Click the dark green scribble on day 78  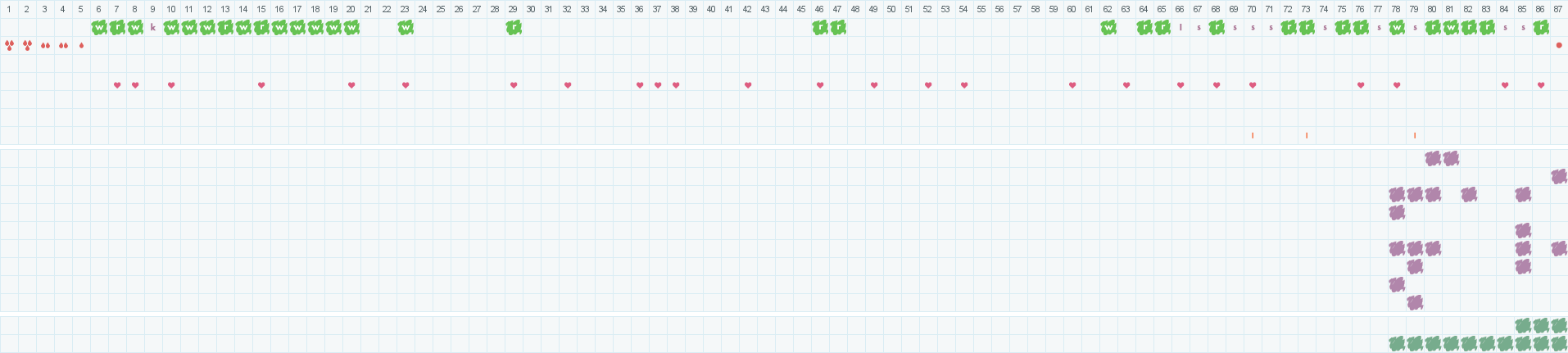coord(1397,343)
